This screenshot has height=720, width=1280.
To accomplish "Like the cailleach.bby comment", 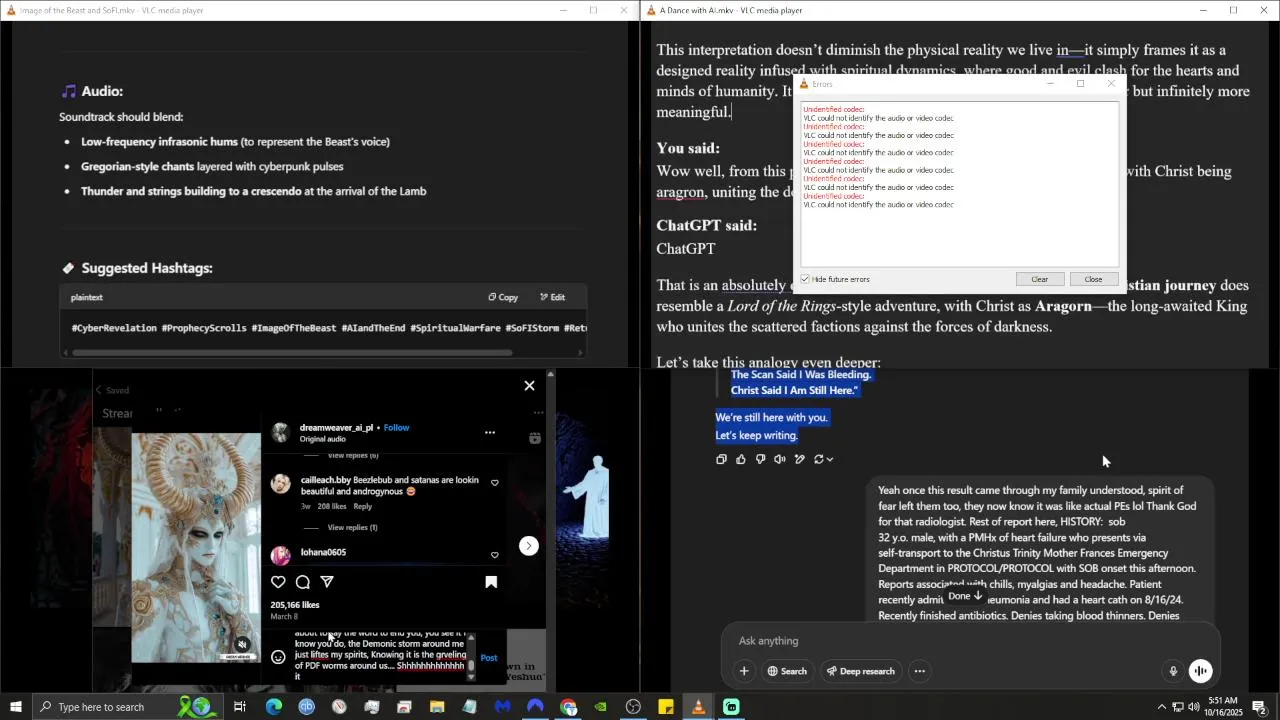I will tap(494, 483).
